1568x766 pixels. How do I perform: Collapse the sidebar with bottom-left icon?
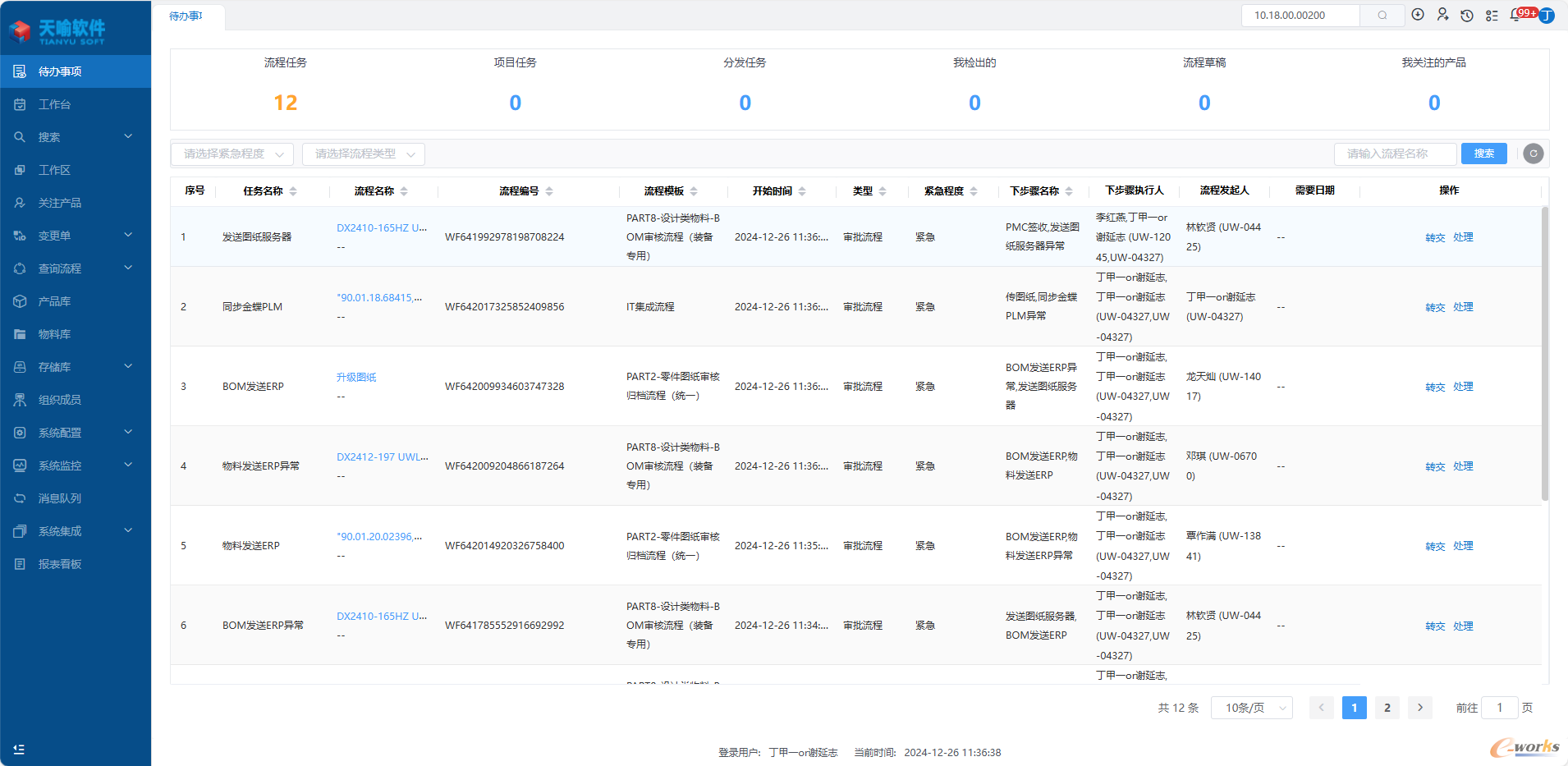pyautogui.click(x=19, y=749)
